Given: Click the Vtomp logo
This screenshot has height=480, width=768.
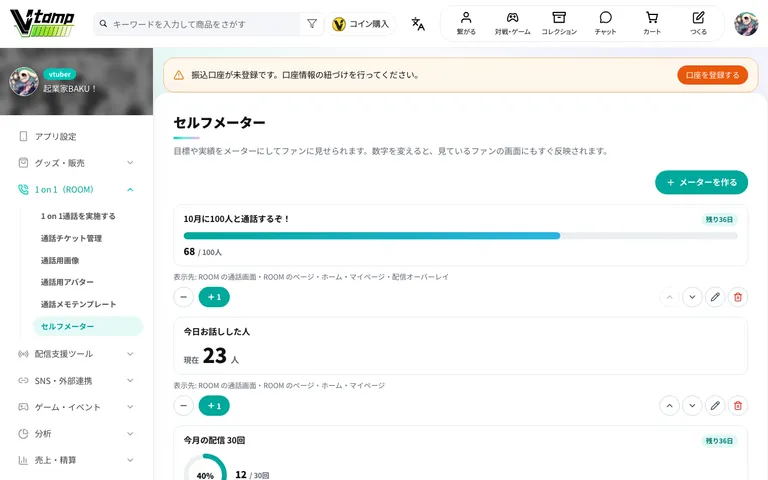Looking at the screenshot, I should tap(42, 24).
